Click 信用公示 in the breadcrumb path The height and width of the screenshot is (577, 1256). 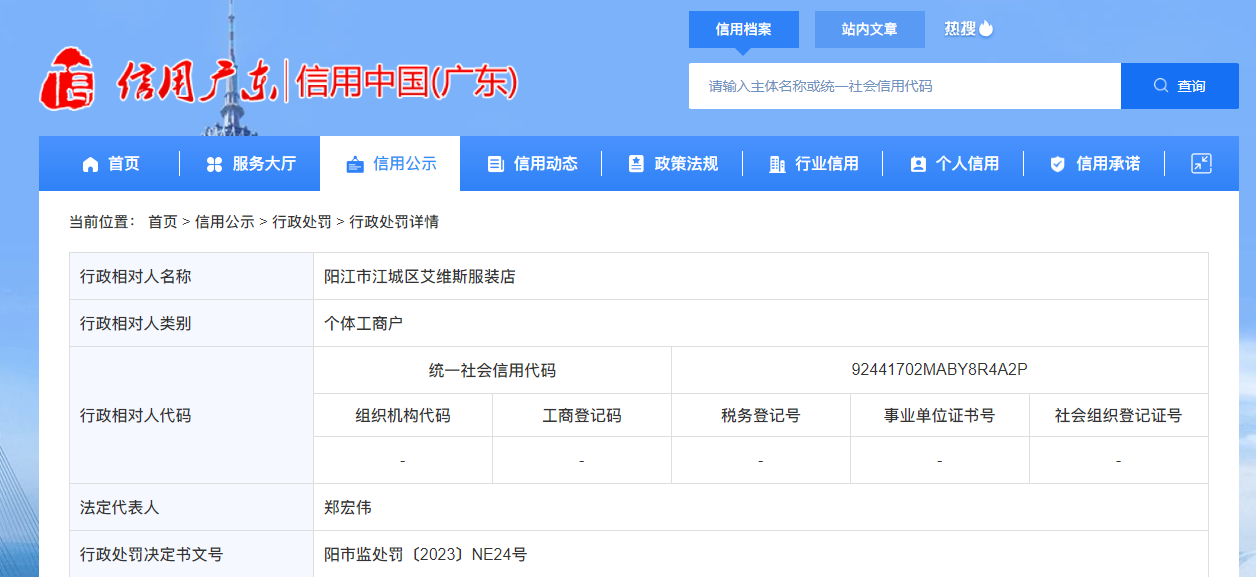click(225, 222)
